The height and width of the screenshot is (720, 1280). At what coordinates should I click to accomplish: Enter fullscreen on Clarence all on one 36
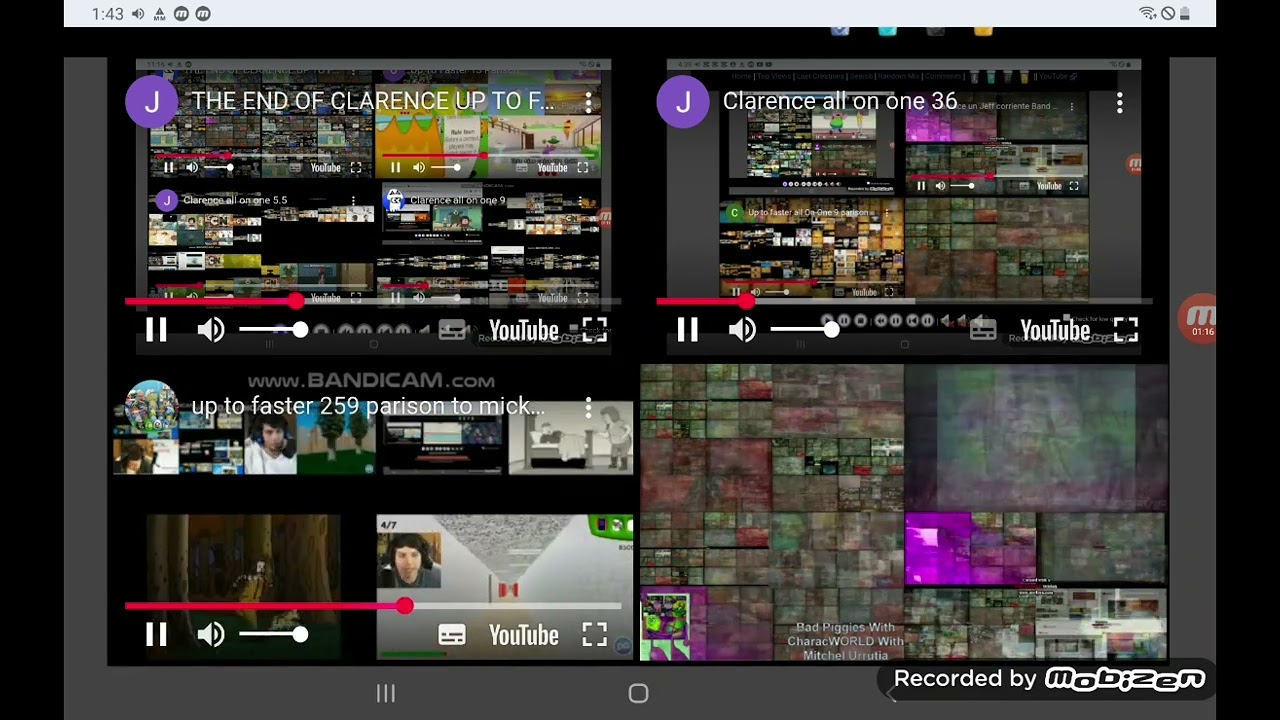point(1126,330)
